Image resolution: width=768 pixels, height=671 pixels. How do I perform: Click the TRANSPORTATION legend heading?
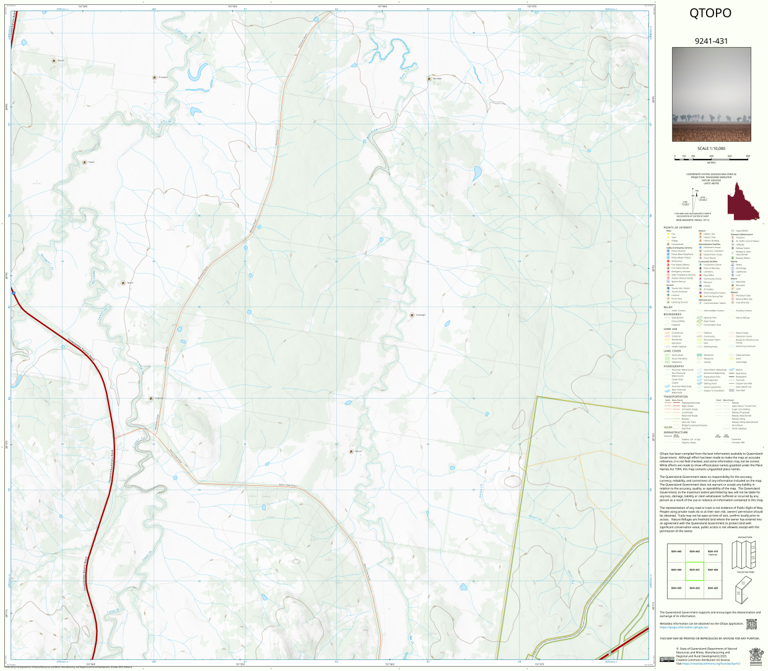tap(676, 397)
